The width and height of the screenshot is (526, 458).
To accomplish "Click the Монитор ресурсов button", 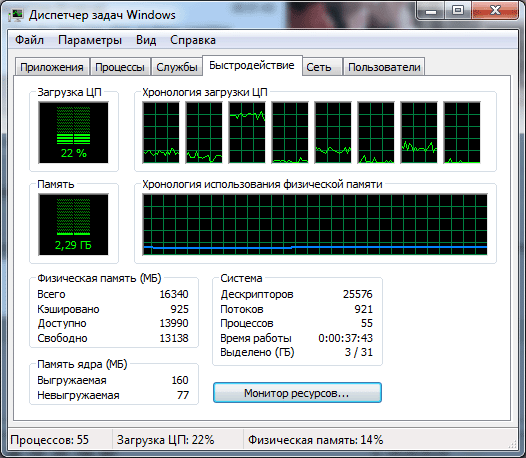I will [x=297, y=393].
